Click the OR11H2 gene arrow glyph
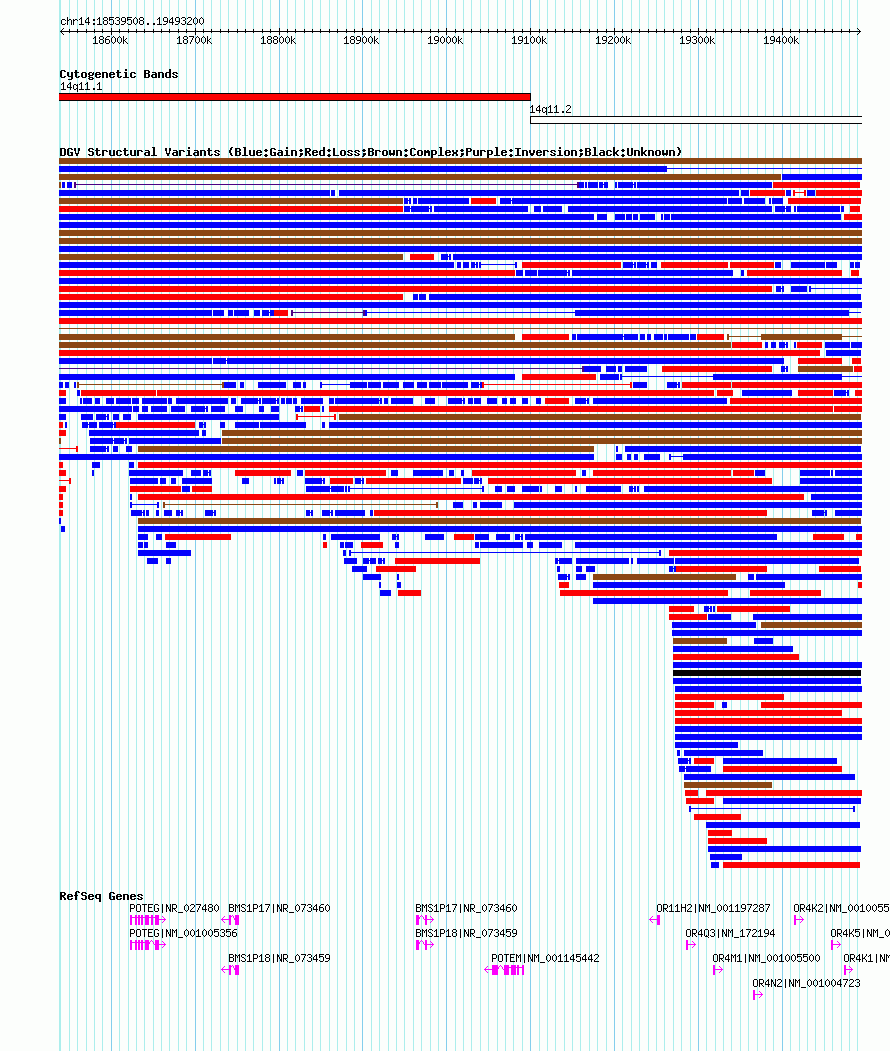The width and height of the screenshot is (890, 1051). [x=655, y=920]
